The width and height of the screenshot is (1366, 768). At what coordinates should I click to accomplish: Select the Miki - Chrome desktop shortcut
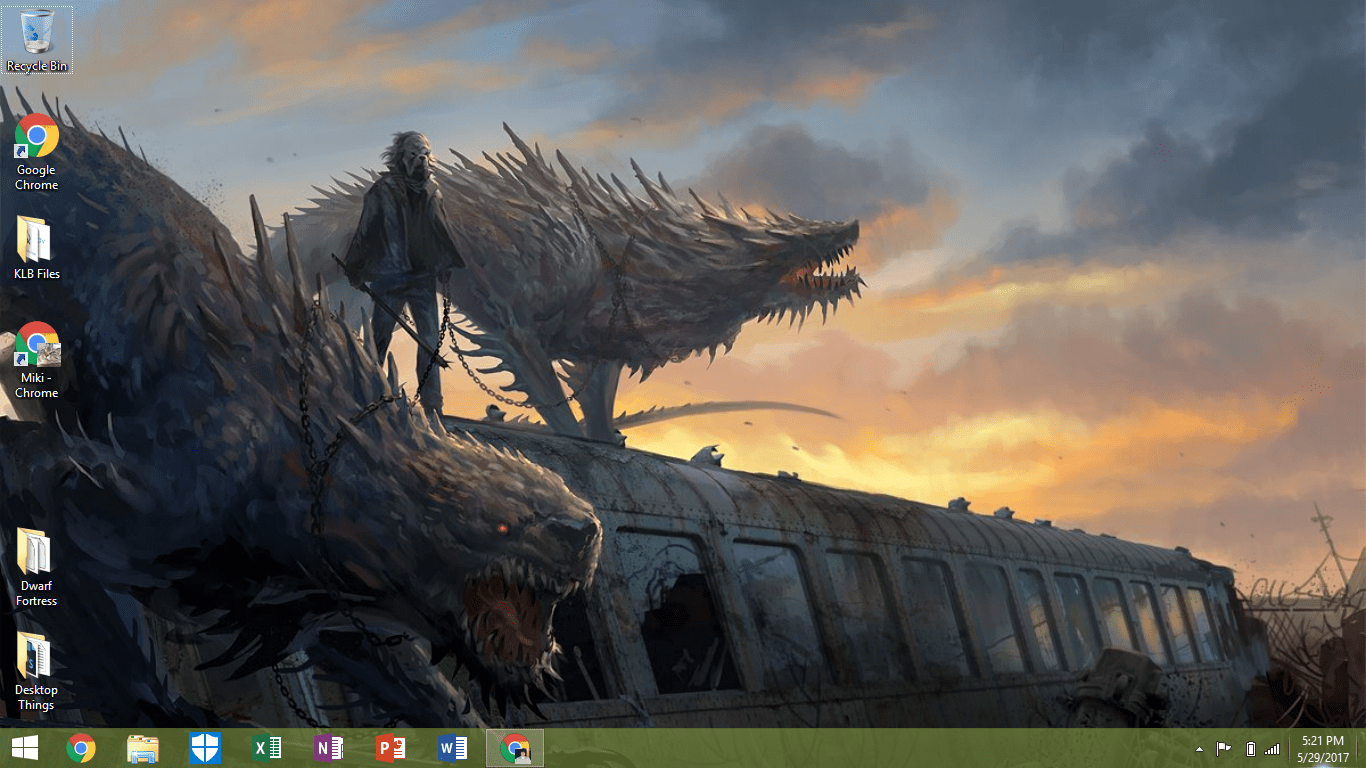coord(37,360)
